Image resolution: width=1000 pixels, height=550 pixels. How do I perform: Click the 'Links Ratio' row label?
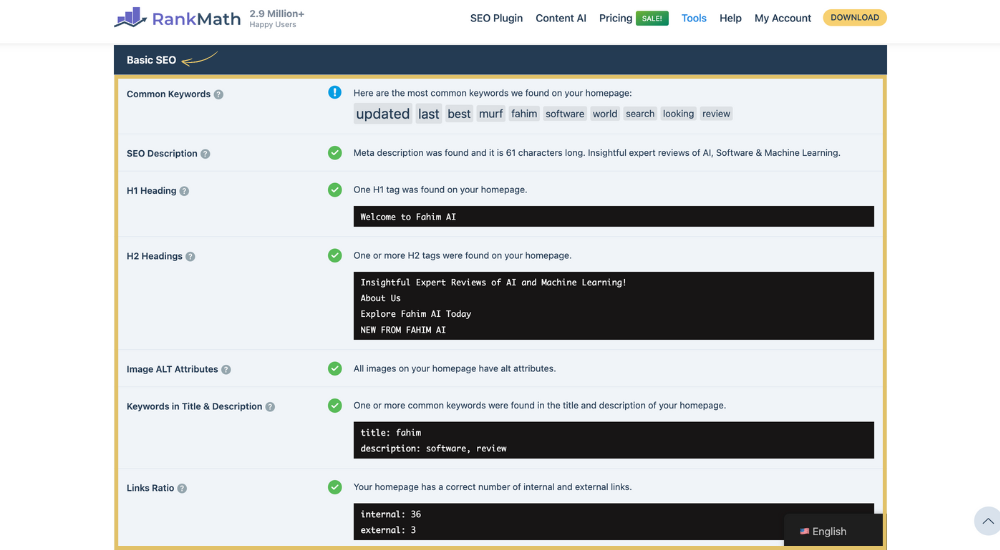tap(150, 487)
